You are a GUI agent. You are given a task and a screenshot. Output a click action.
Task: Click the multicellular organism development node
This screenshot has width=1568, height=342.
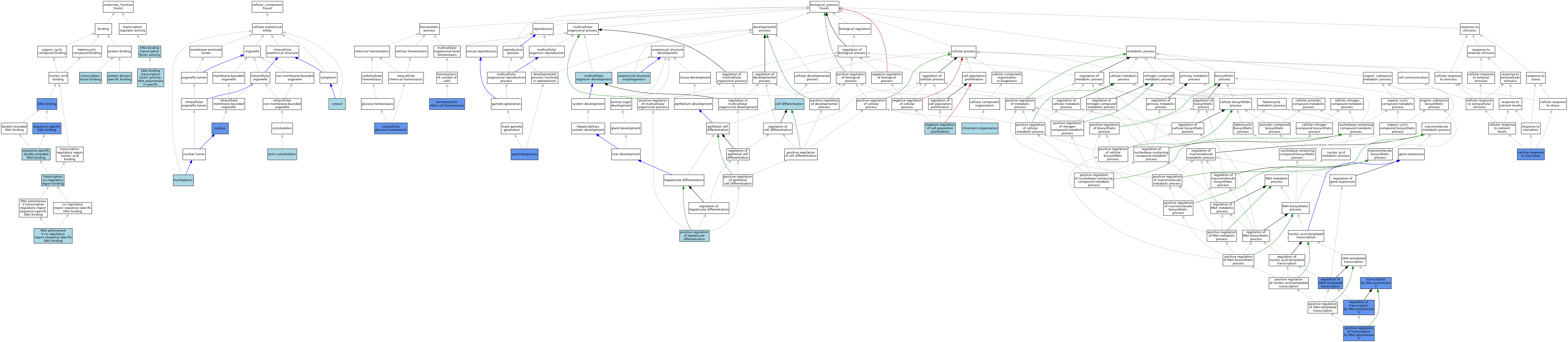[594, 78]
